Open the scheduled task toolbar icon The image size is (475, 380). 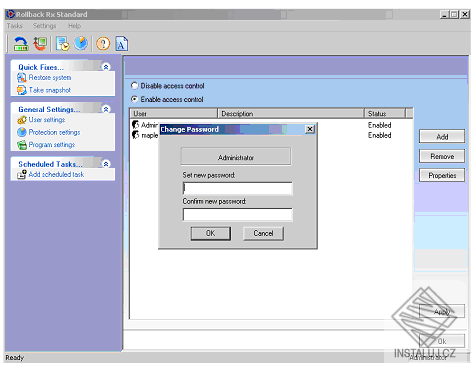(62, 44)
